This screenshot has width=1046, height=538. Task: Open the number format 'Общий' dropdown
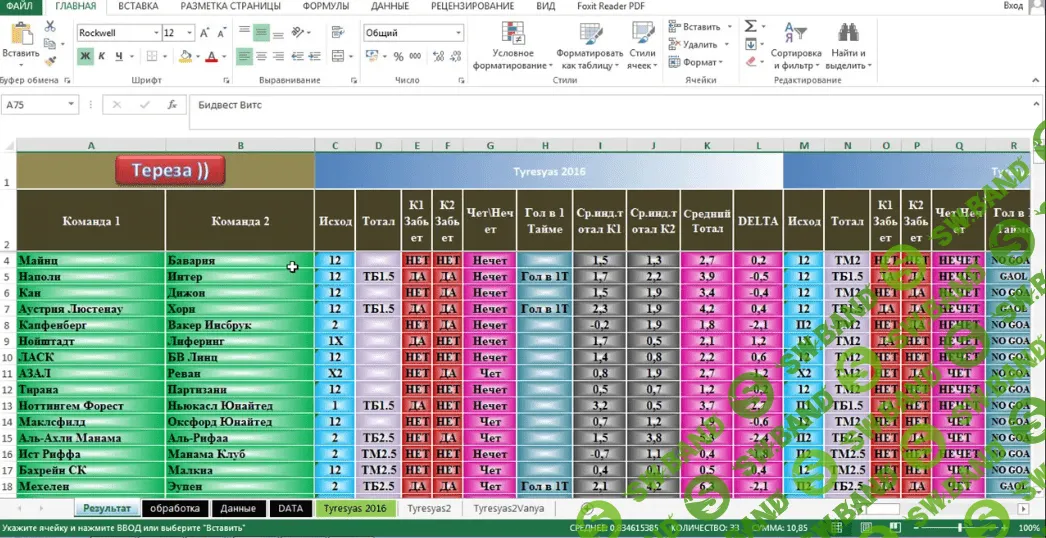pos(459,33)
